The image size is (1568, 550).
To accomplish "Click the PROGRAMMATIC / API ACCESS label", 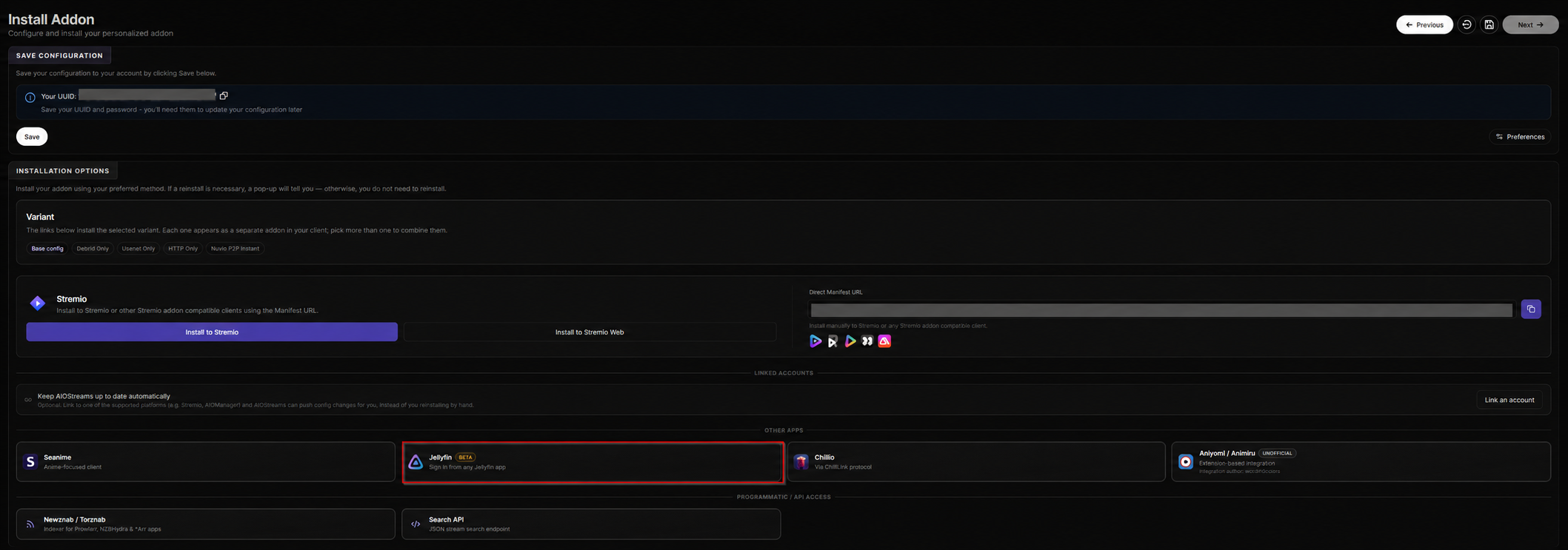I will click(784, 497).
